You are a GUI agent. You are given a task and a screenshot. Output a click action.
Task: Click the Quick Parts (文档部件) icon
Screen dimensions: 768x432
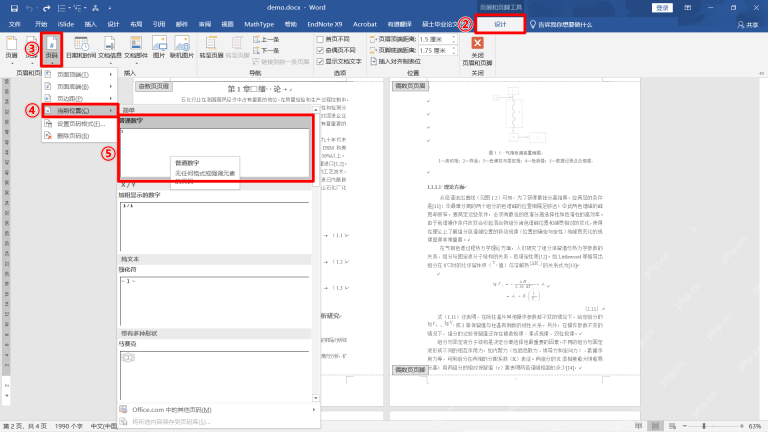pos(136,48)
